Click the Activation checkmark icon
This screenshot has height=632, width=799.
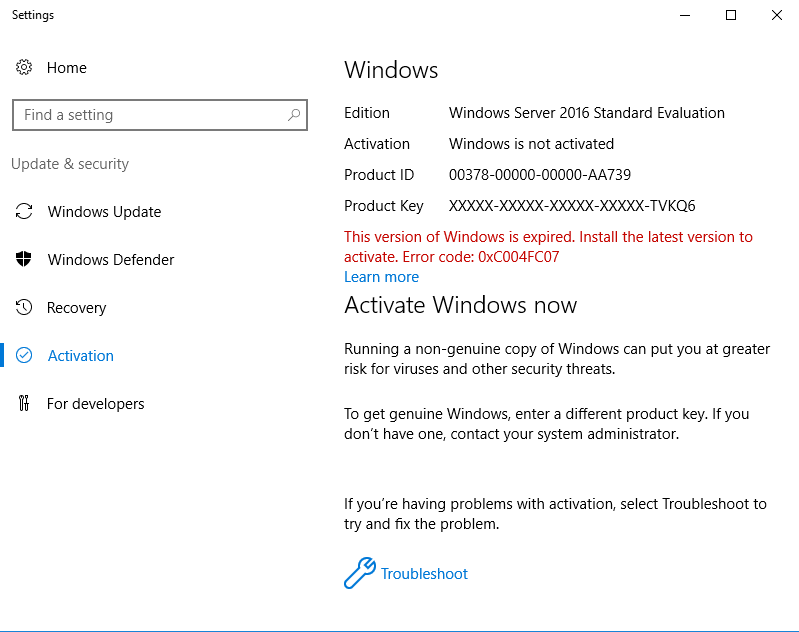point(24,355)
